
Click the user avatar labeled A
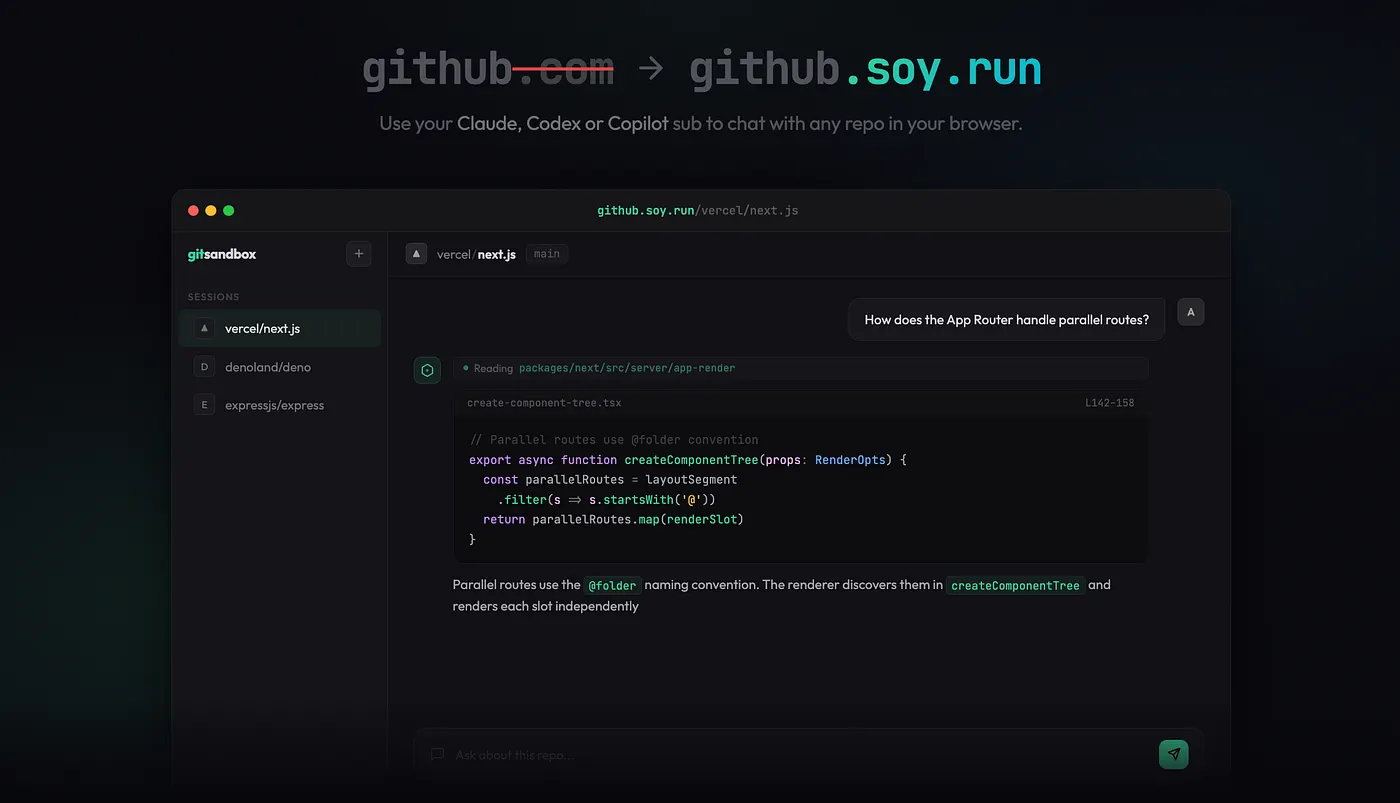point(1190,312)
